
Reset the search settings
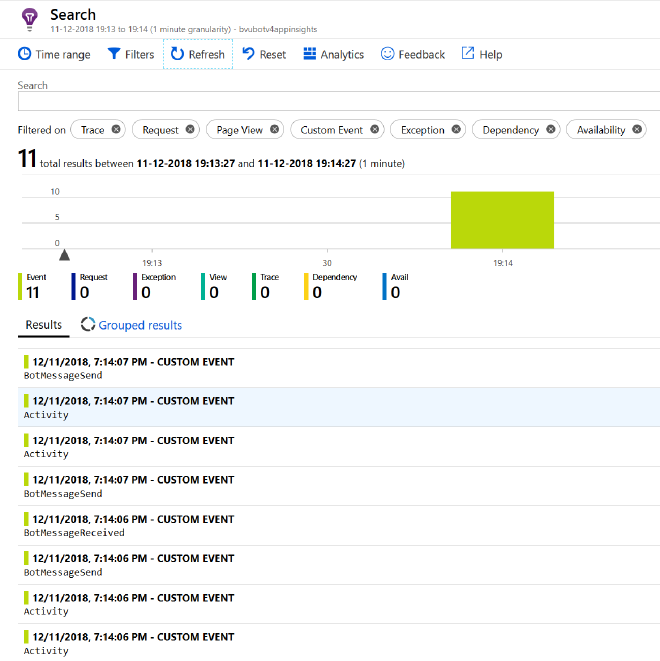[x=264, y=54]
